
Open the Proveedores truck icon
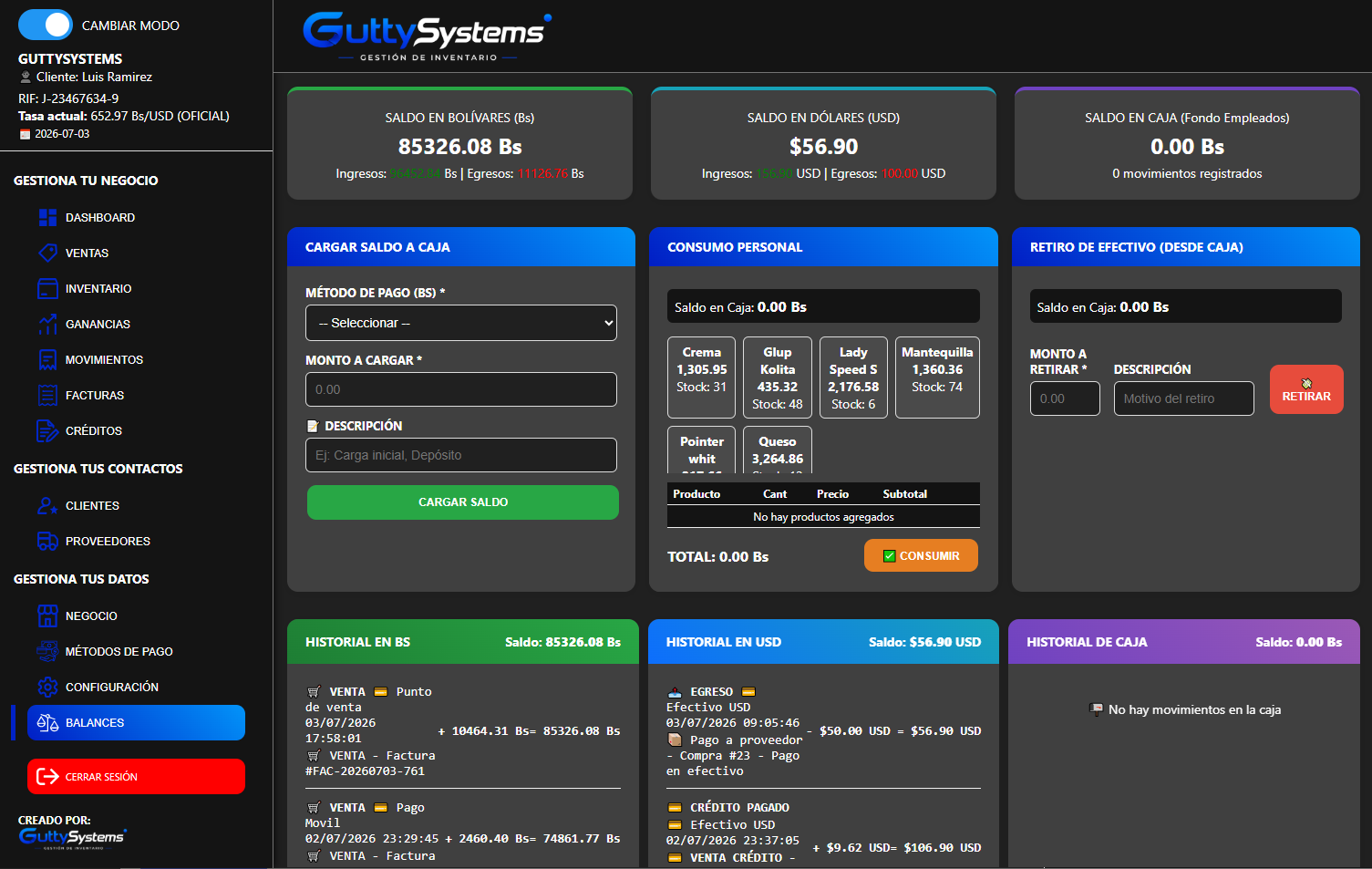pyautogui.click(x=47, y=541)
